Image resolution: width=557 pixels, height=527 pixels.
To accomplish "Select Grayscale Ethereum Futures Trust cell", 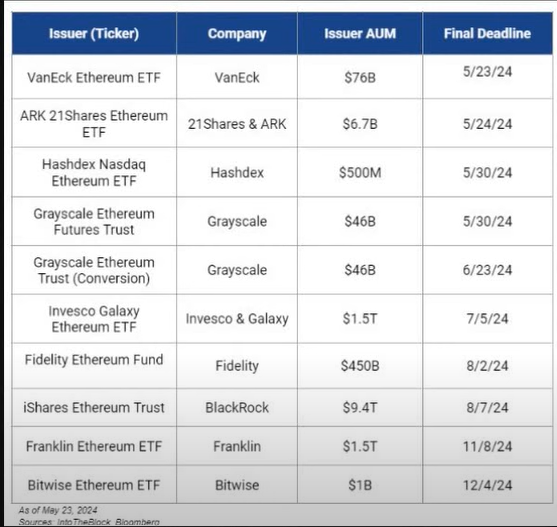I will [94, 221].
